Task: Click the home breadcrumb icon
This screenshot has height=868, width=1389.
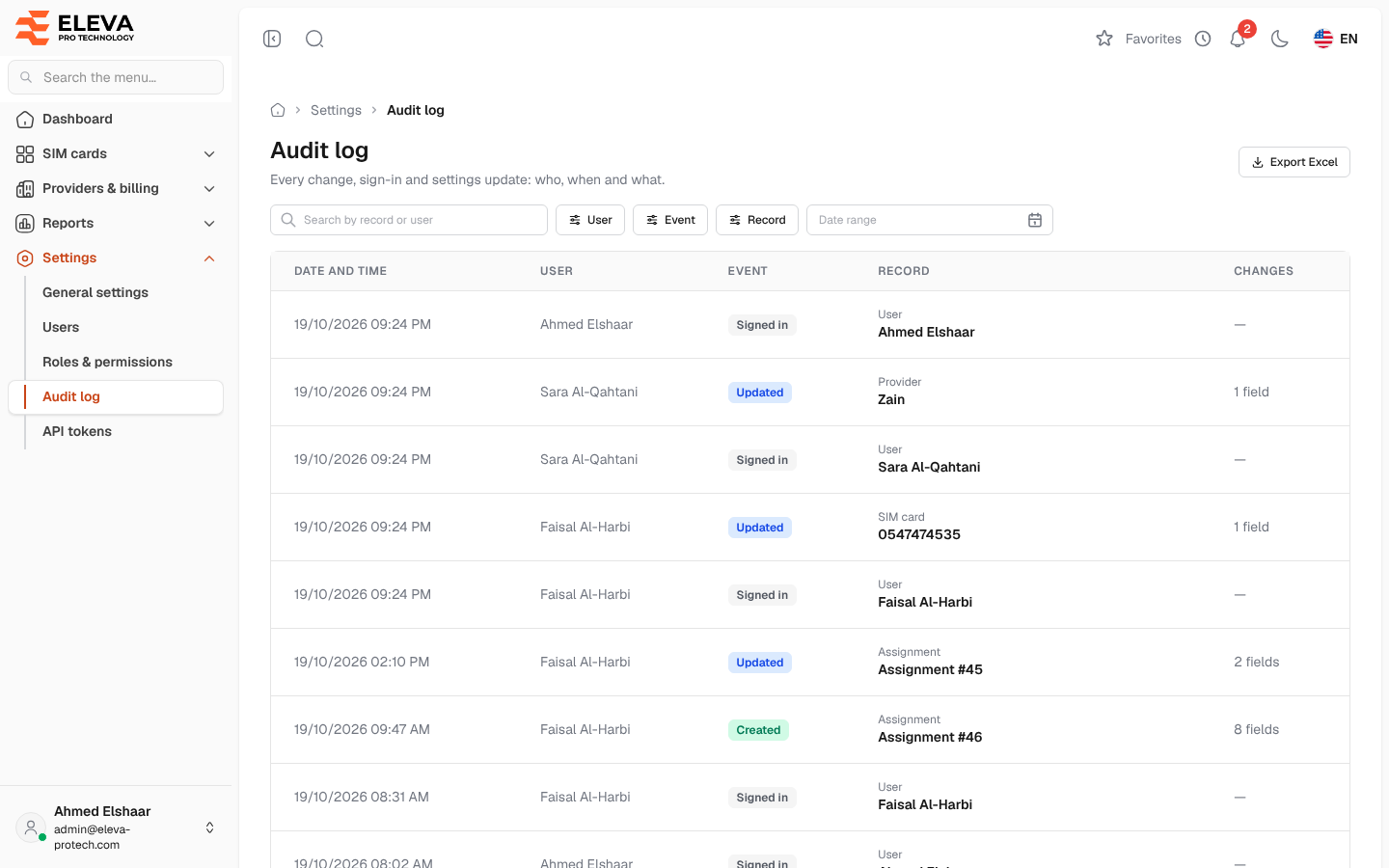Action: click(278, 110)
